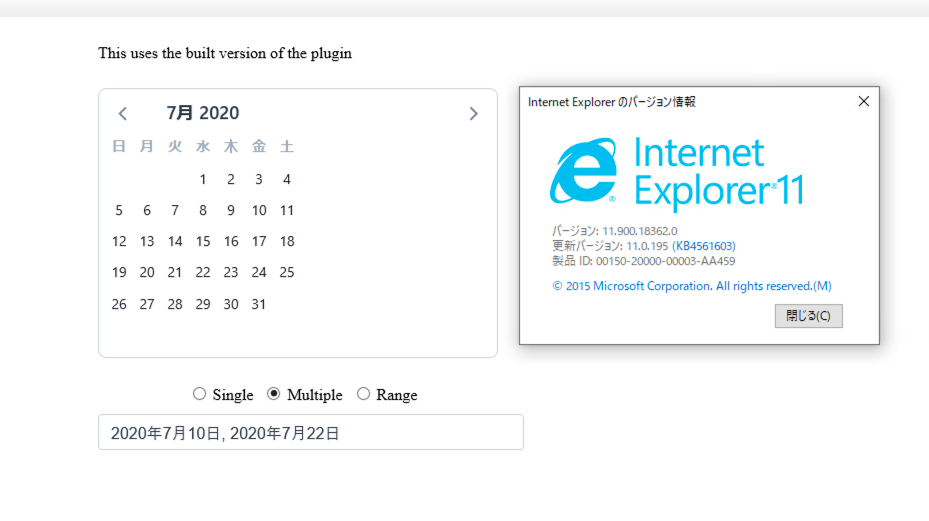Image resolution: width=929 pixels, height=521 pixels.
Task: Pick July 18 in the calendar
Action: 287,241
